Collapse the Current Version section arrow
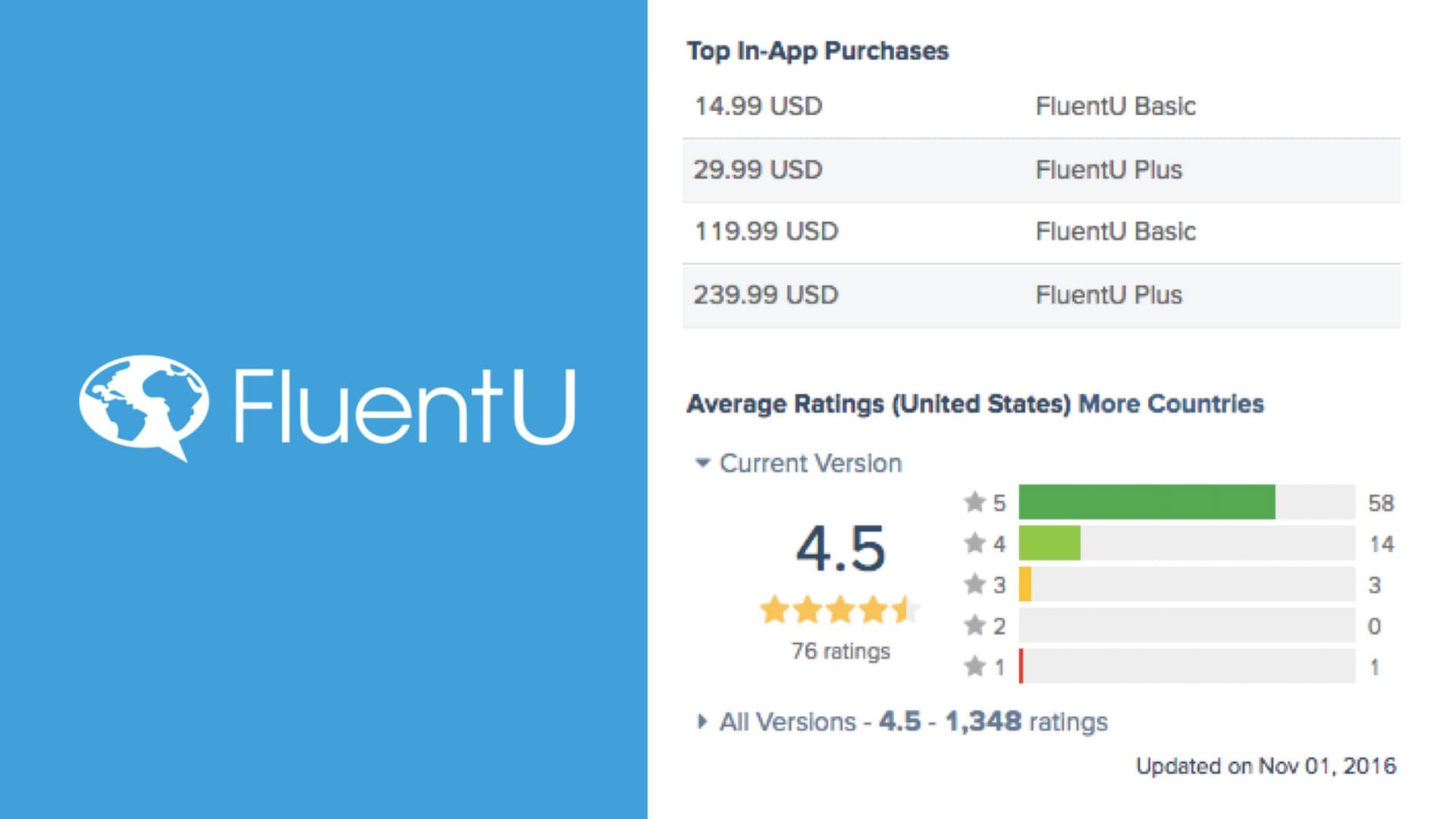The image size is (1456, 819). [x=702, y=463]
